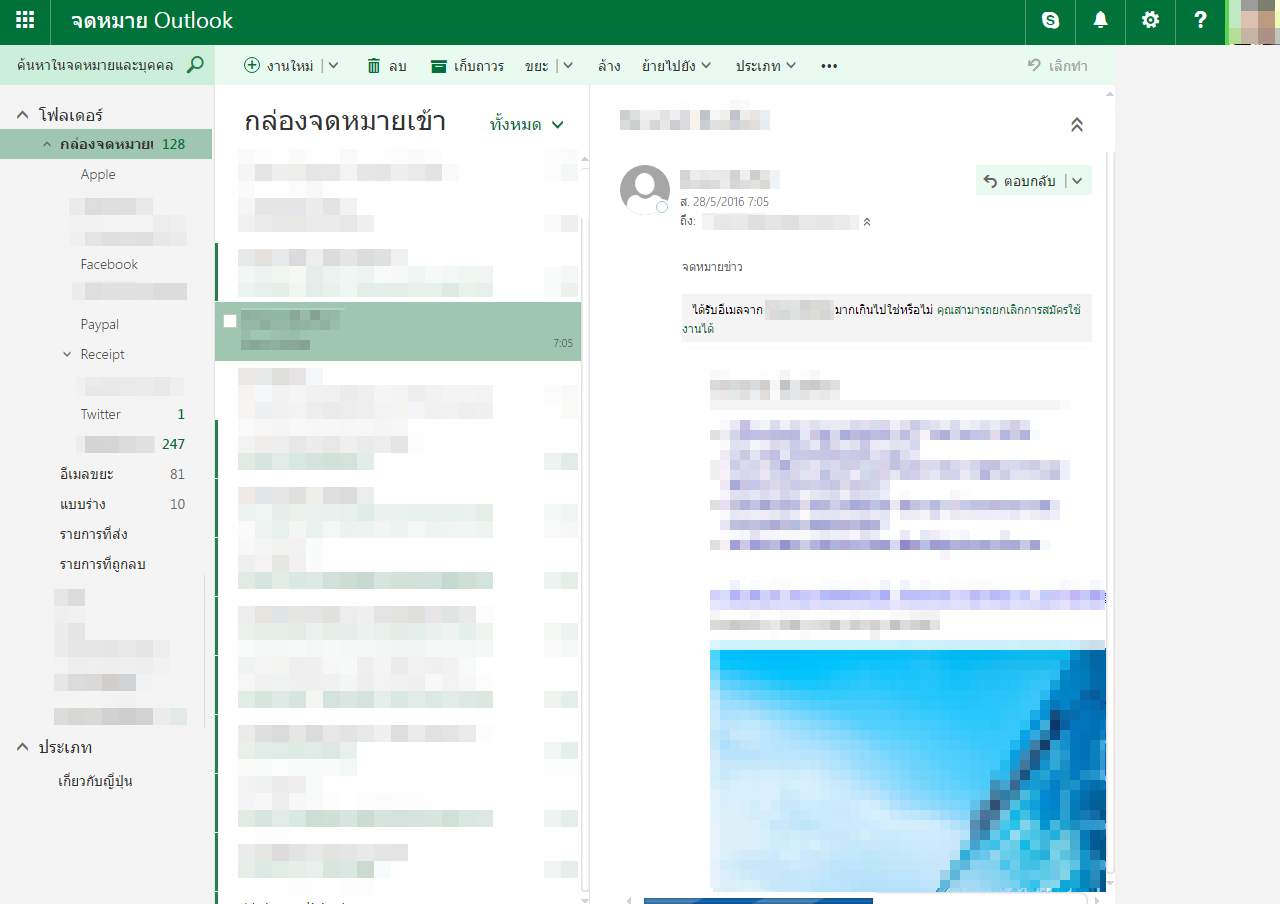Viewport: 1280px width, 904px height.
Task: Click เลิกทำ undo button
Action: 1057,66
